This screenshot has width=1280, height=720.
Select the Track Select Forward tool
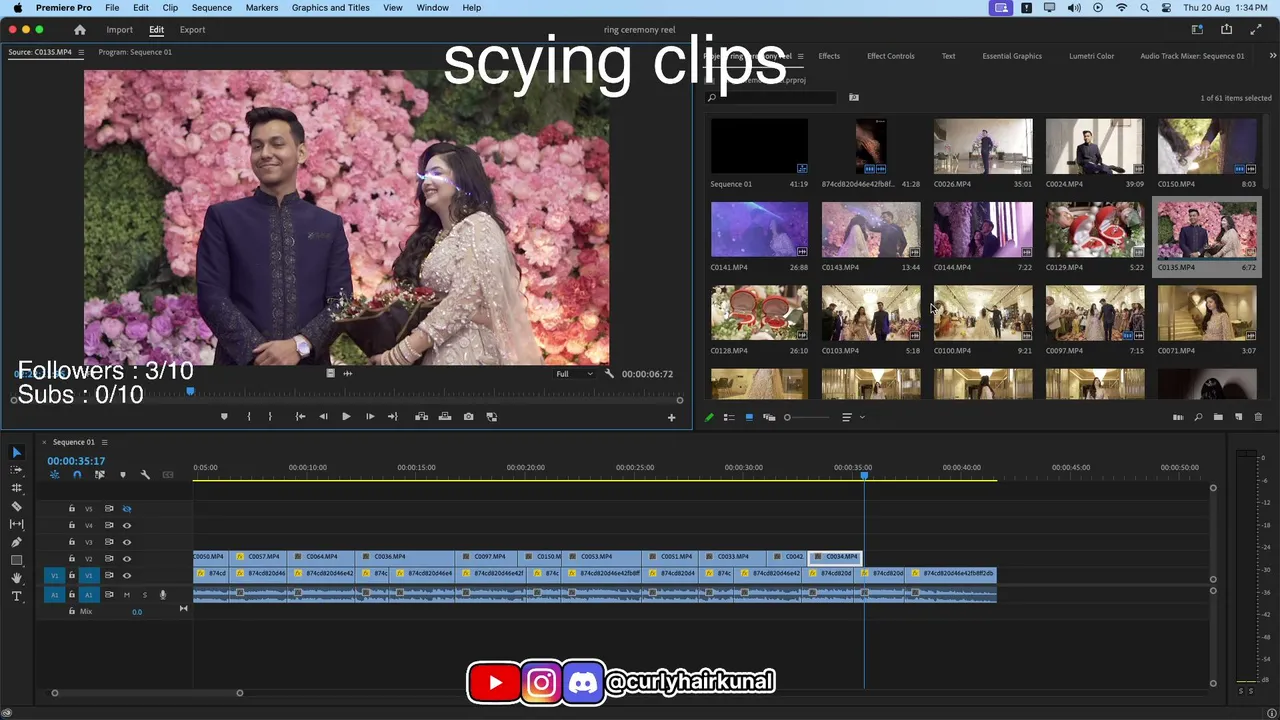(16, 470)
